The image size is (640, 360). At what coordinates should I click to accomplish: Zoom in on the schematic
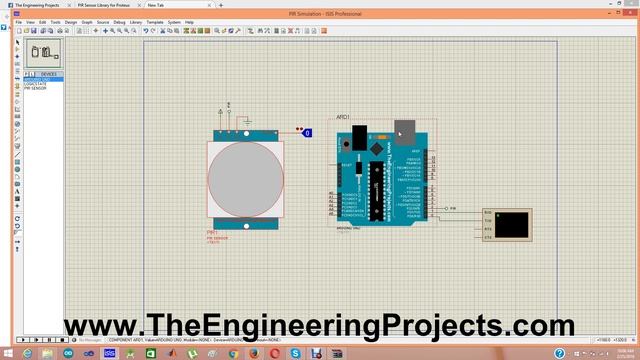point(113,31)
